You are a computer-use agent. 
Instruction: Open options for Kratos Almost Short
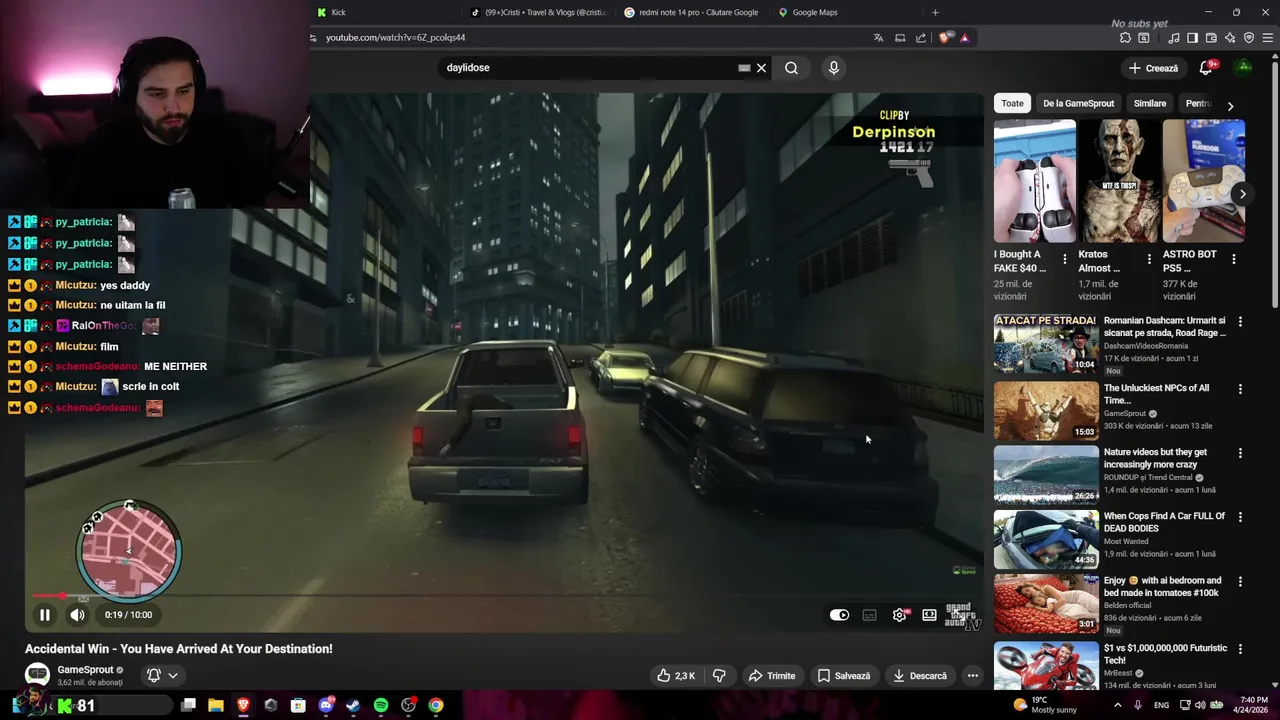tap(1149, 259)
